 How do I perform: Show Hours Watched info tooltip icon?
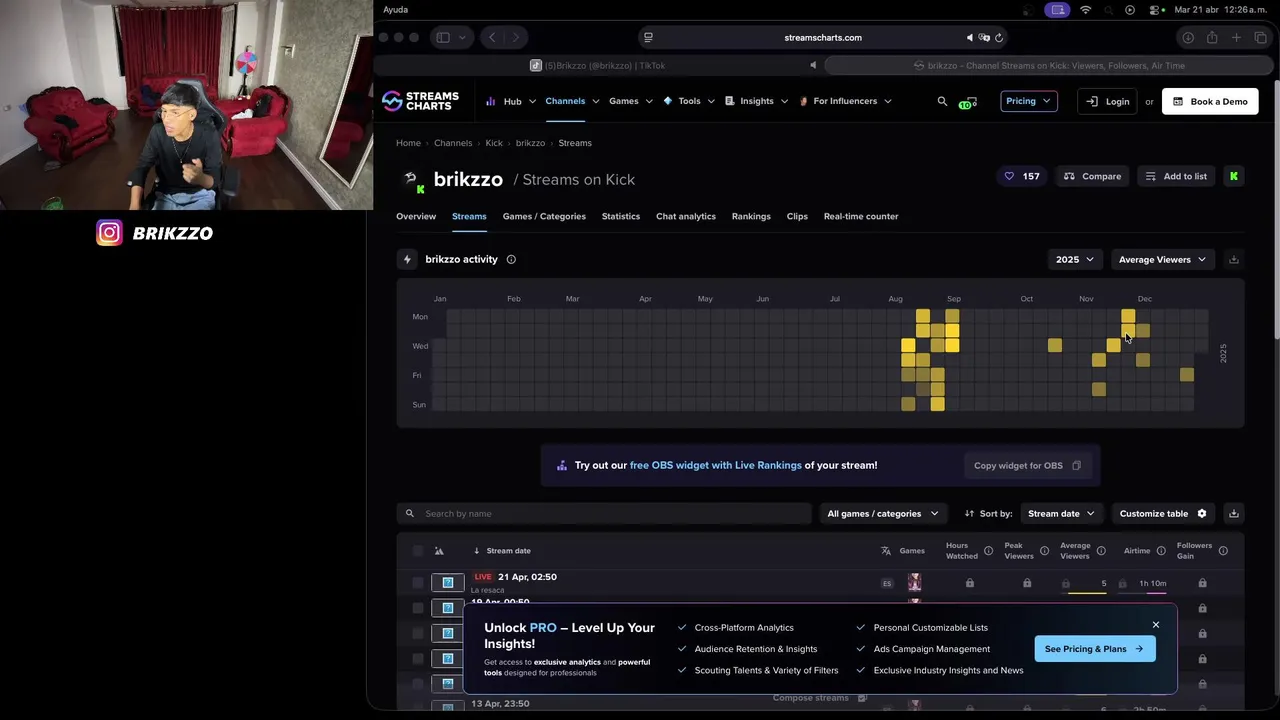coord(988,551)
